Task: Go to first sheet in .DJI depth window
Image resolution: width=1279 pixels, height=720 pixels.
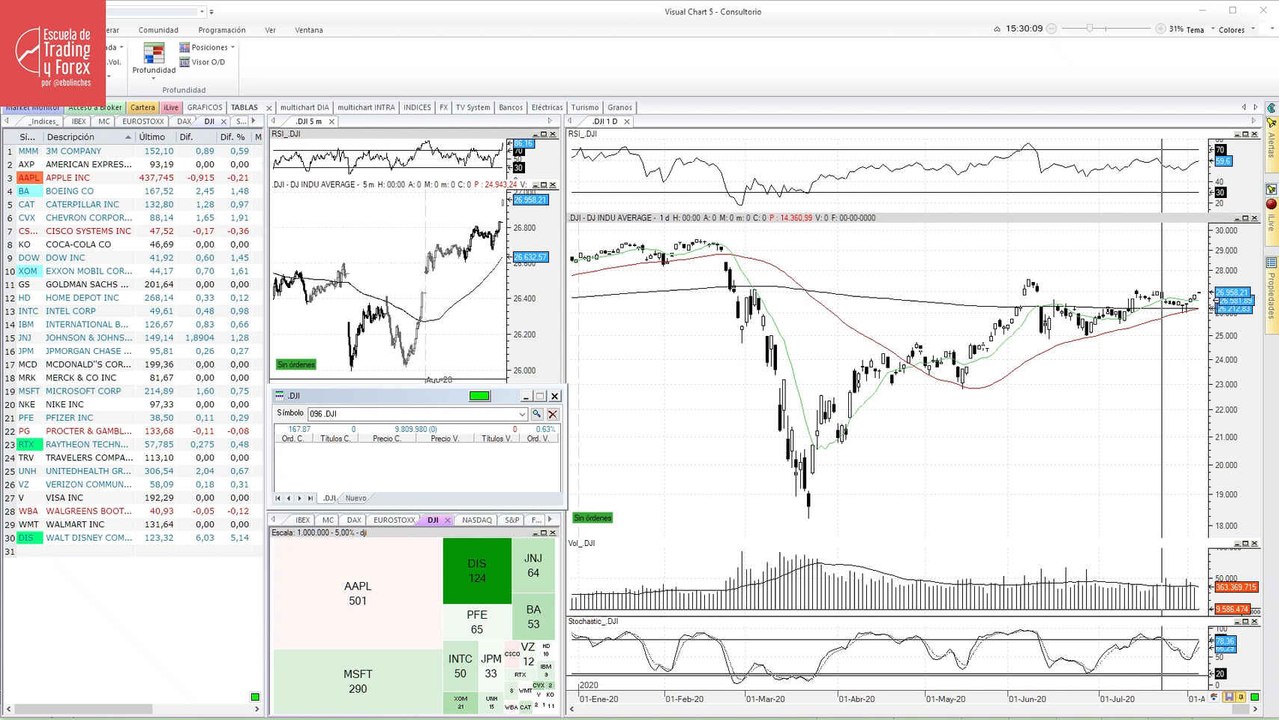Action: pos(279,497)
